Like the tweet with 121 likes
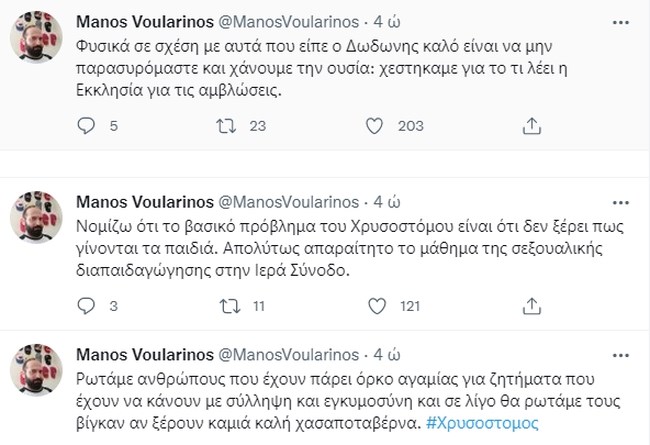Screen dimensions: 650x445 pyautogui.click(x=374, y=305)
